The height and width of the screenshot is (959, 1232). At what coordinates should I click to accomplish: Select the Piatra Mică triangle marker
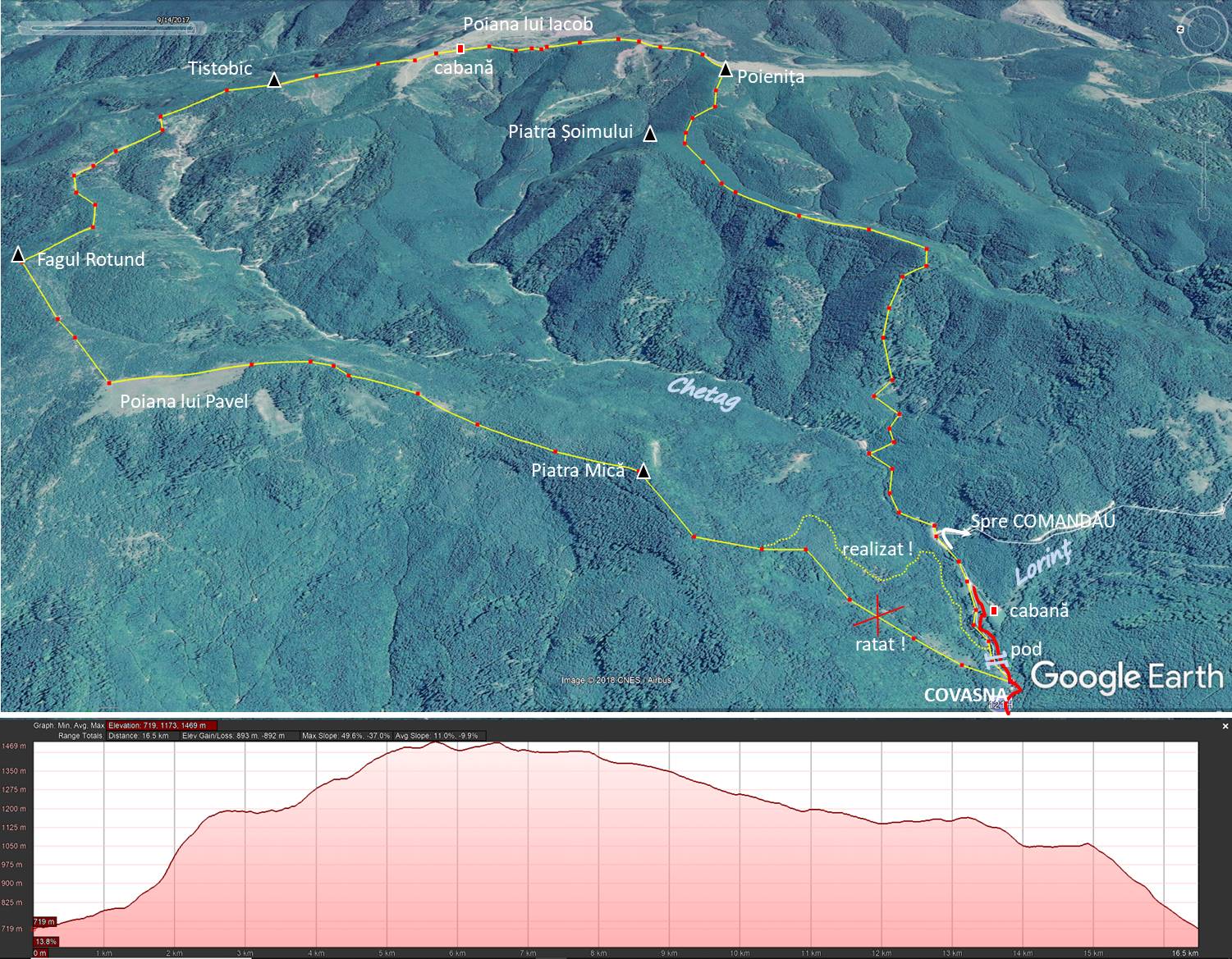click(643, 471)
